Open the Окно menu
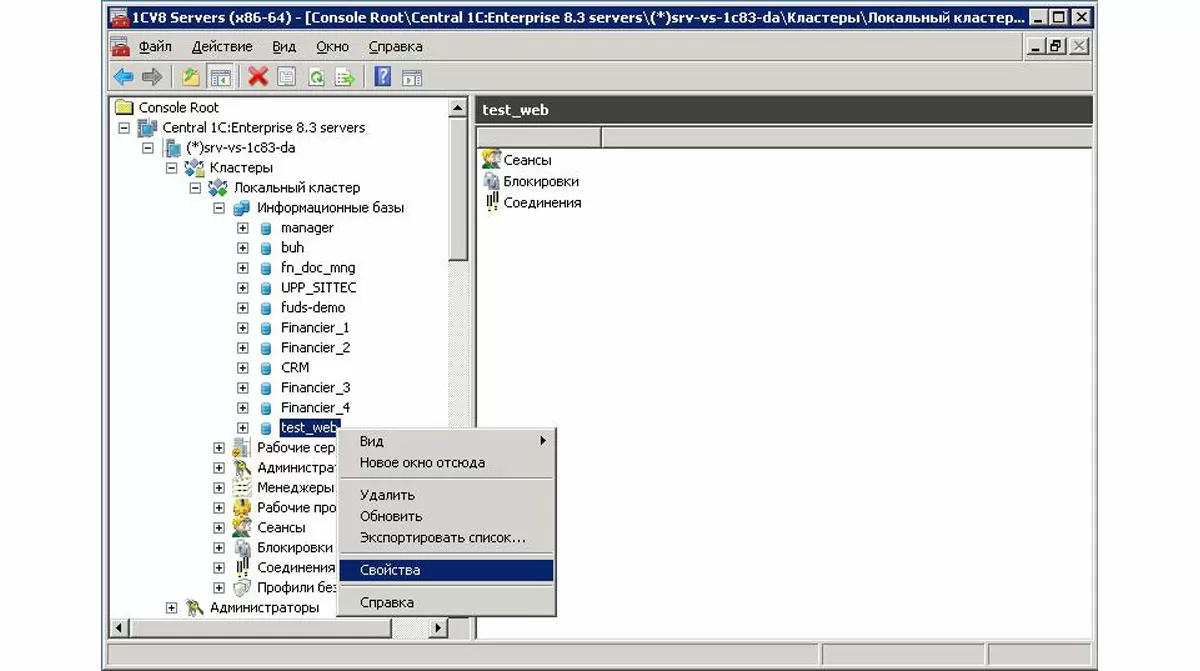The width and height of the screenshot is (1200, 671). pyautogui.click(x=332, y=46)
